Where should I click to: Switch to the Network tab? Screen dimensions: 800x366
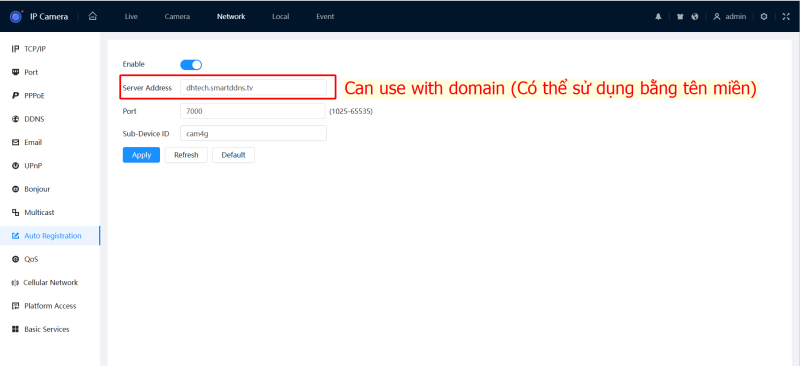(x=231, y=16)
